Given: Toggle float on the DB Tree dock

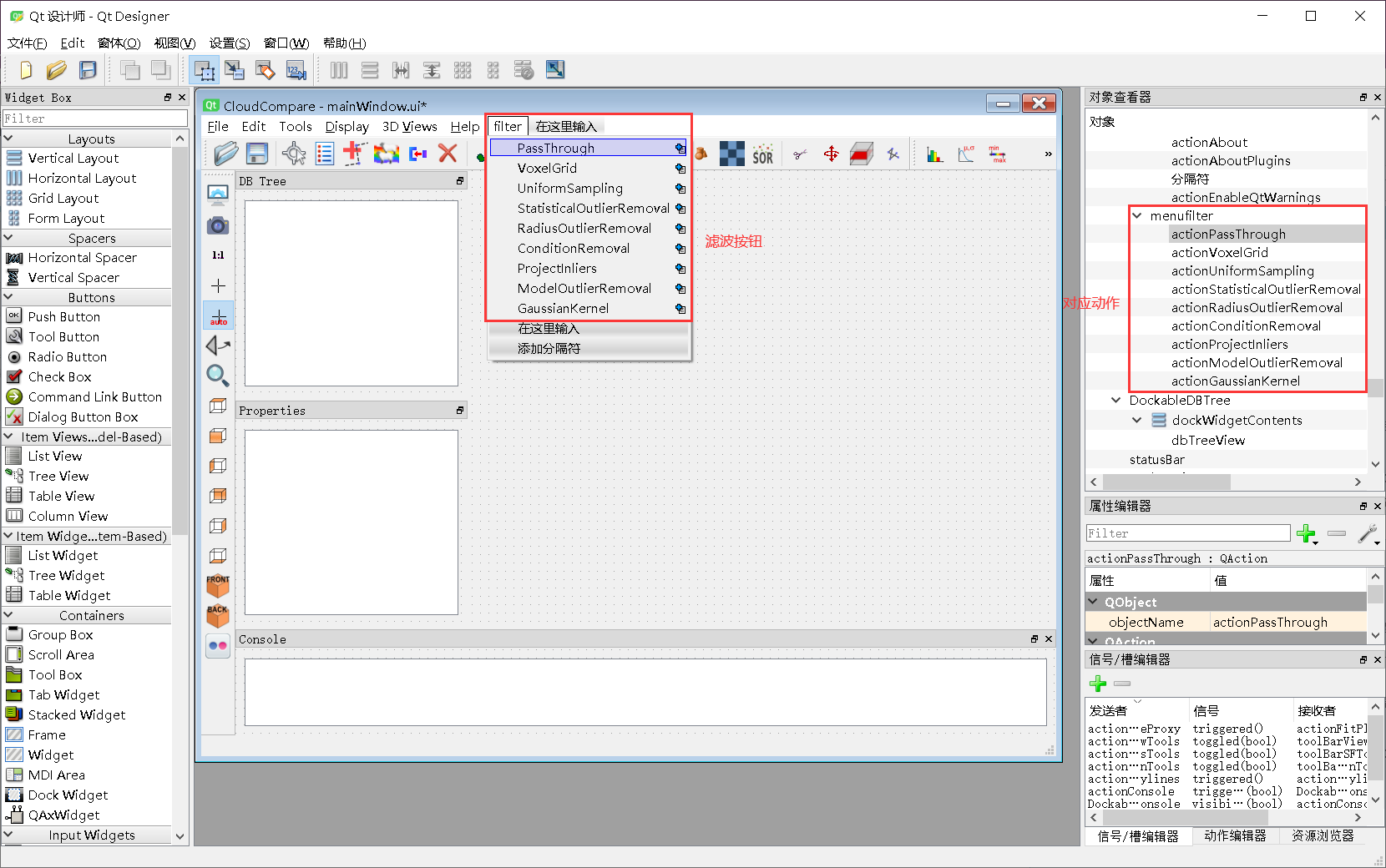Looking at the screenshot, I should click(459, 181).
